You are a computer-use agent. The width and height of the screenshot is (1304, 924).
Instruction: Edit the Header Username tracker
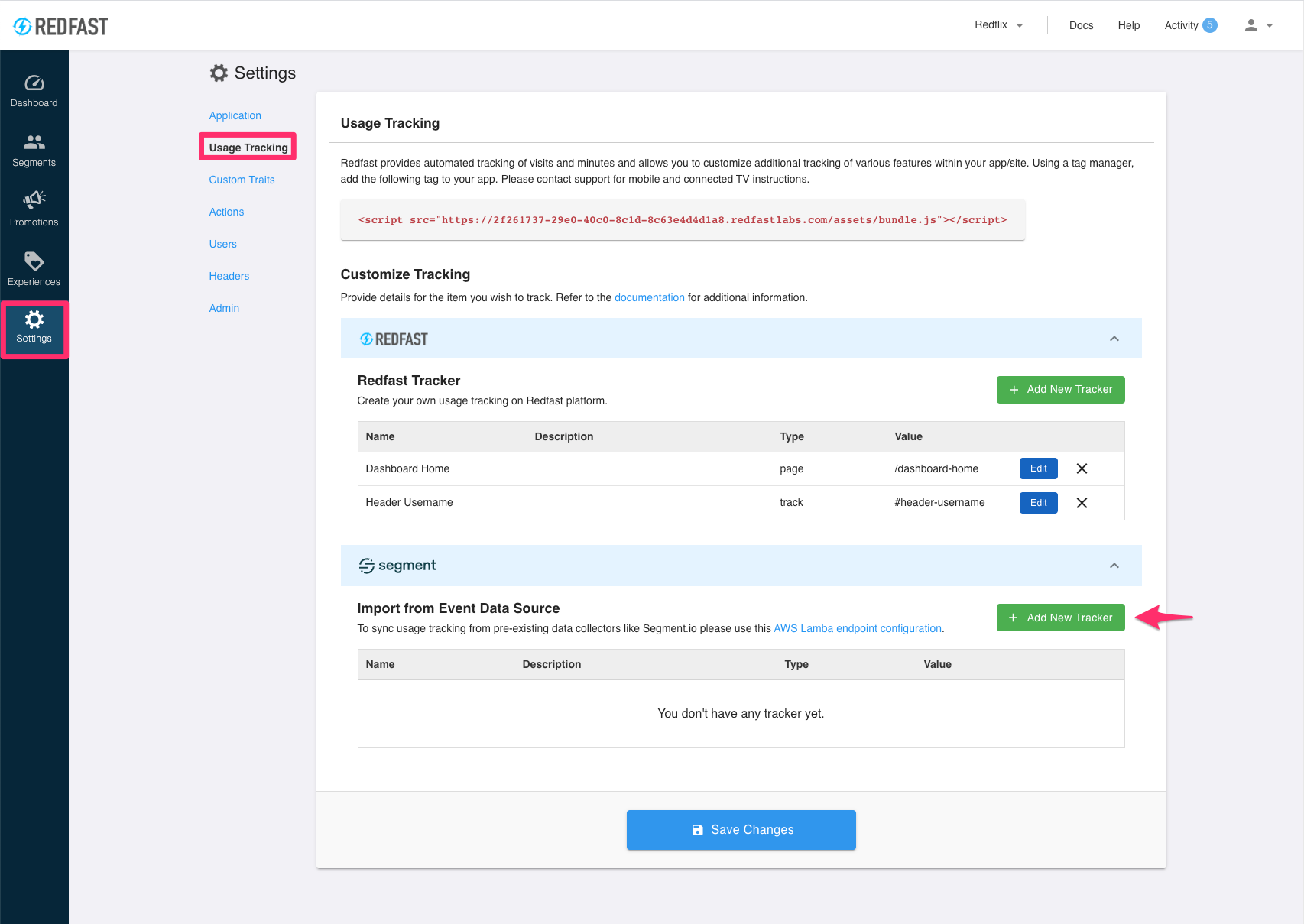tap(1038, 503)
